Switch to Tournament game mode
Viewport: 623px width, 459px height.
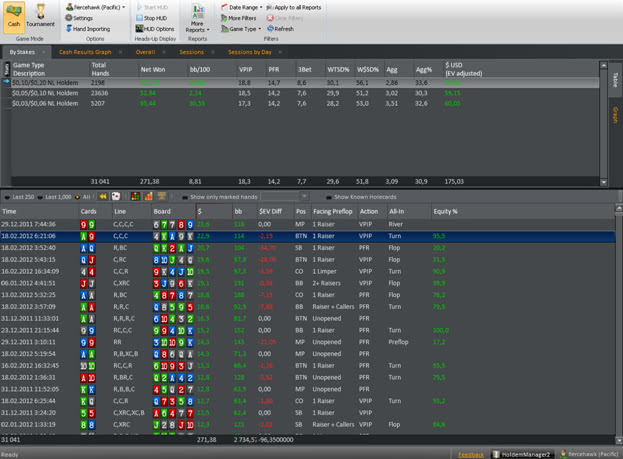click(40, 17)
